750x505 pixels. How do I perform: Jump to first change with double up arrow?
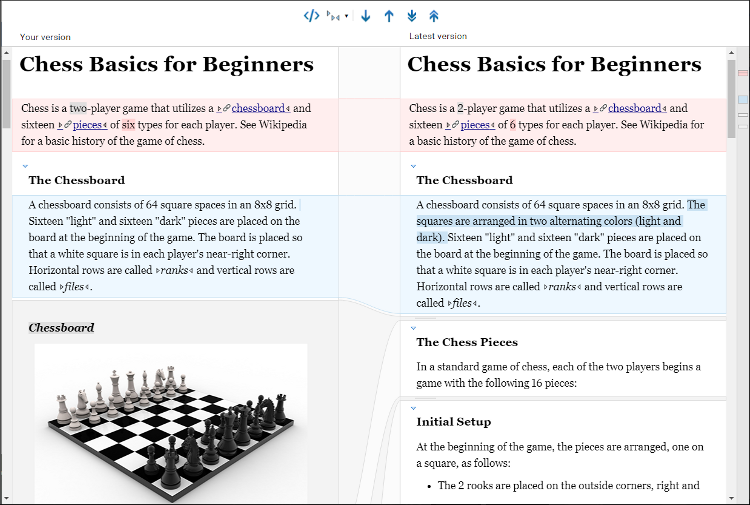(x=434, y=16)
